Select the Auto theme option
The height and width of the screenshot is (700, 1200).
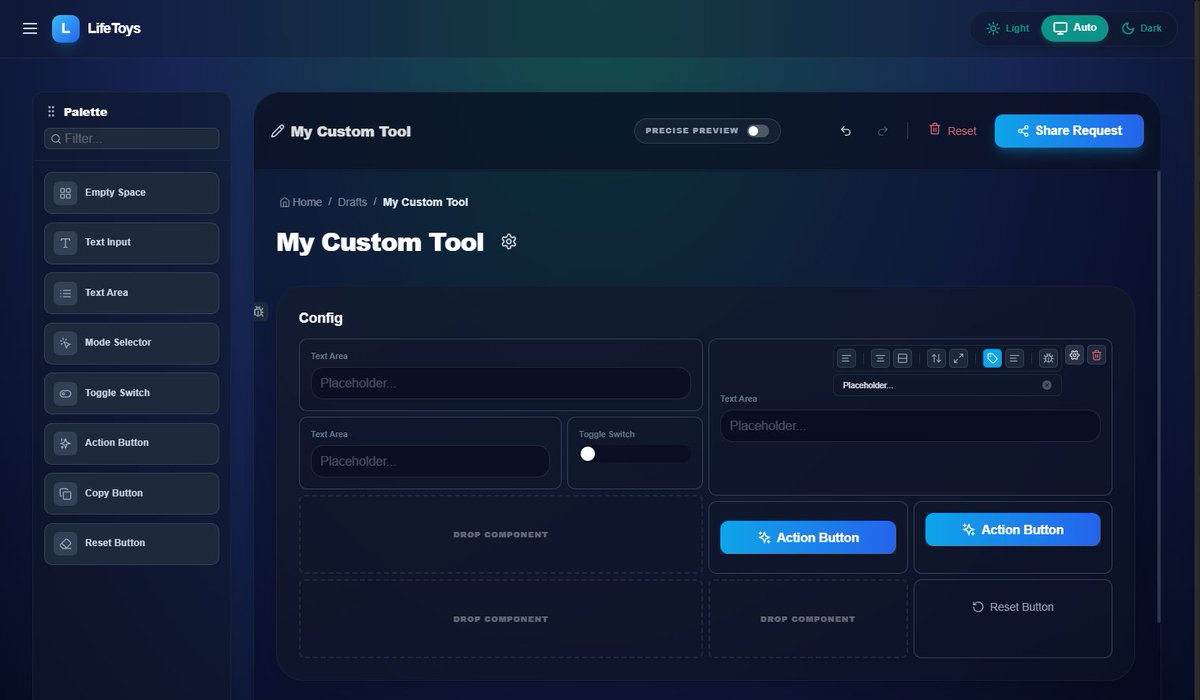pyautogui.click(x=1075, y=28)
